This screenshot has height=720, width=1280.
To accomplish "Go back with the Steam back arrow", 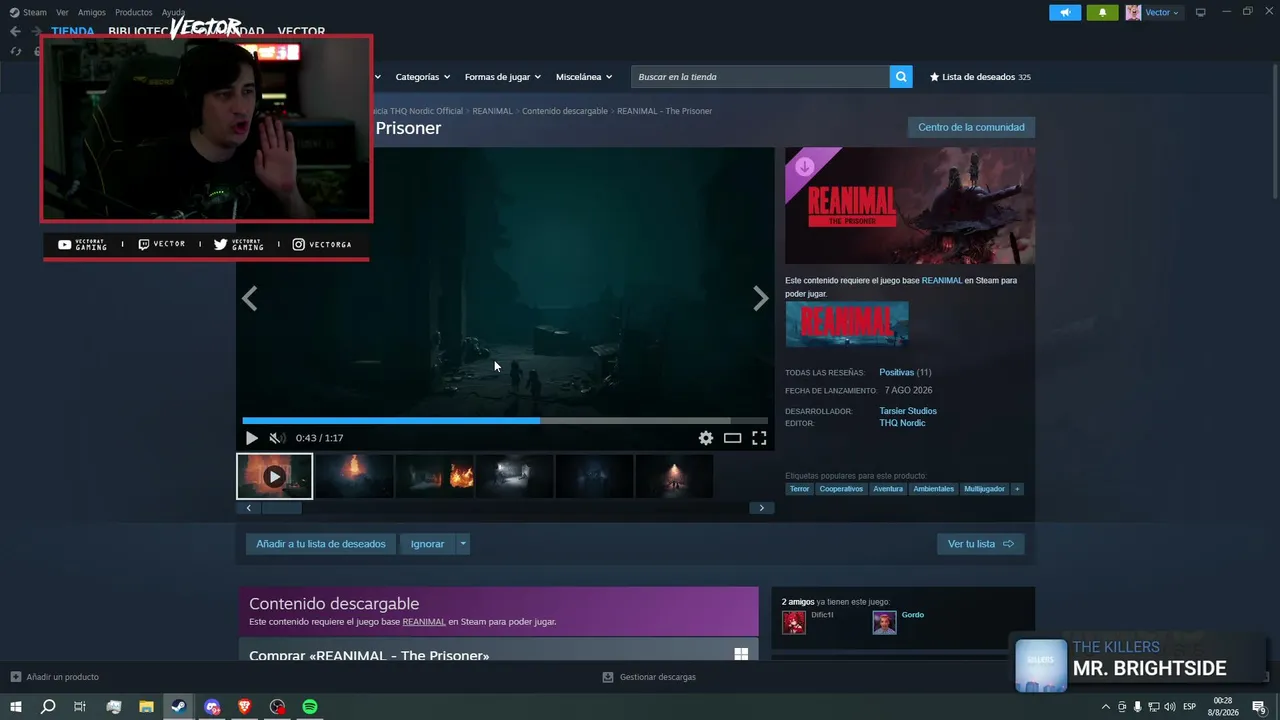I will pos(15,31).
